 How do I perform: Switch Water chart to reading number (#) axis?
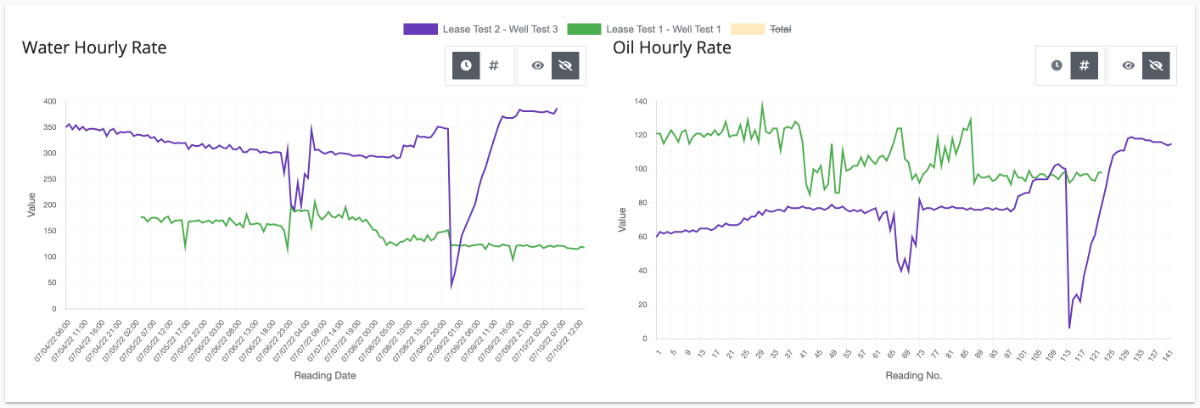coord(494,65)
